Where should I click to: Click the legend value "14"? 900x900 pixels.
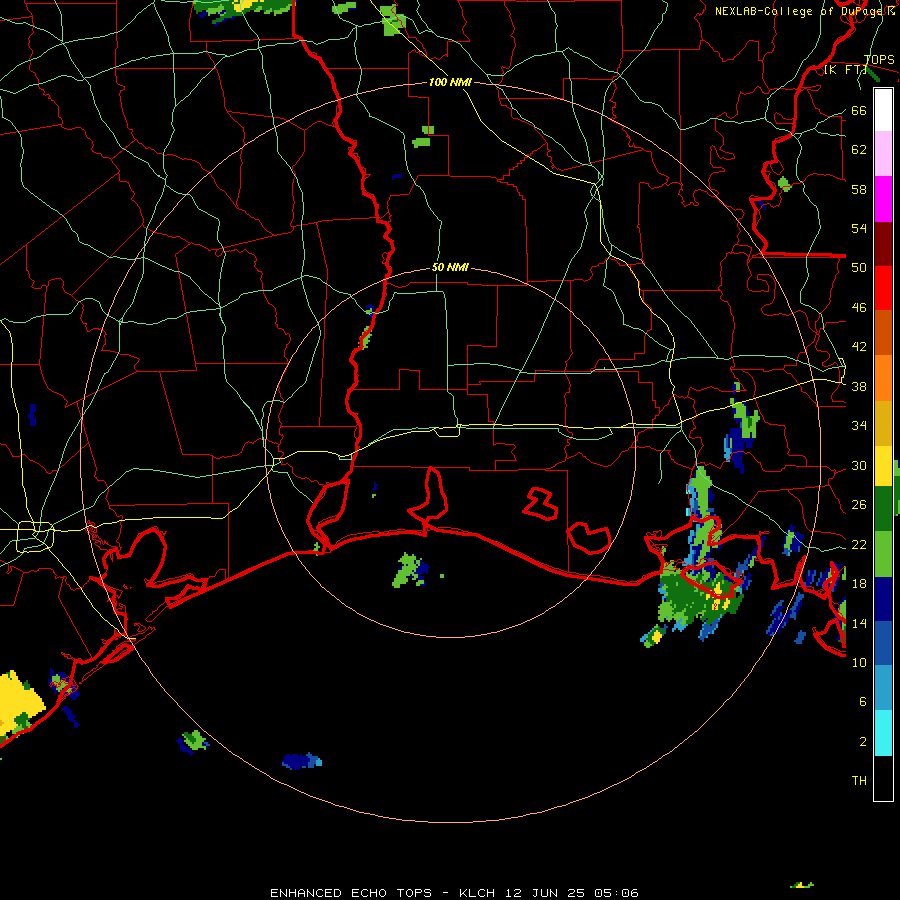click(859, 623)
